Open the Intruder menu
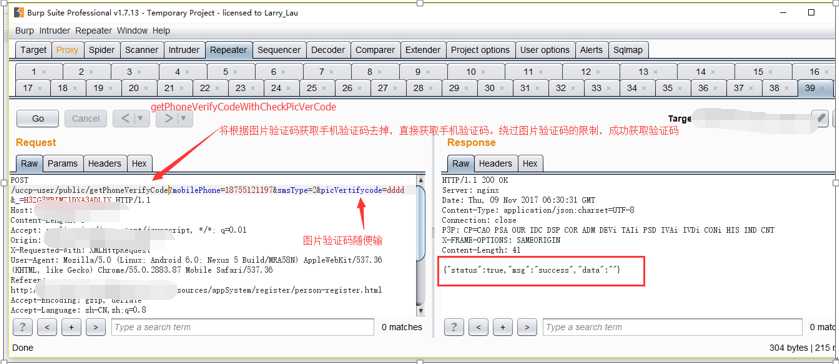This screenshot has height=364, width=839. point(55,31)
